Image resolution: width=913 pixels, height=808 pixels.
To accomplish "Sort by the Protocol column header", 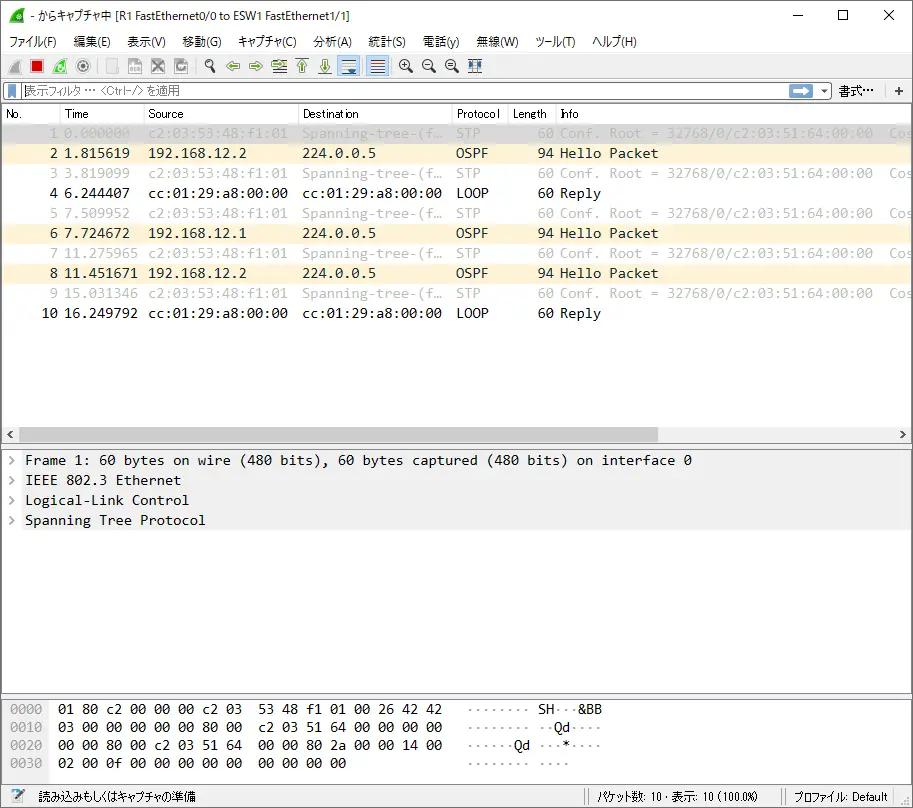I will [x=480, y=114].
